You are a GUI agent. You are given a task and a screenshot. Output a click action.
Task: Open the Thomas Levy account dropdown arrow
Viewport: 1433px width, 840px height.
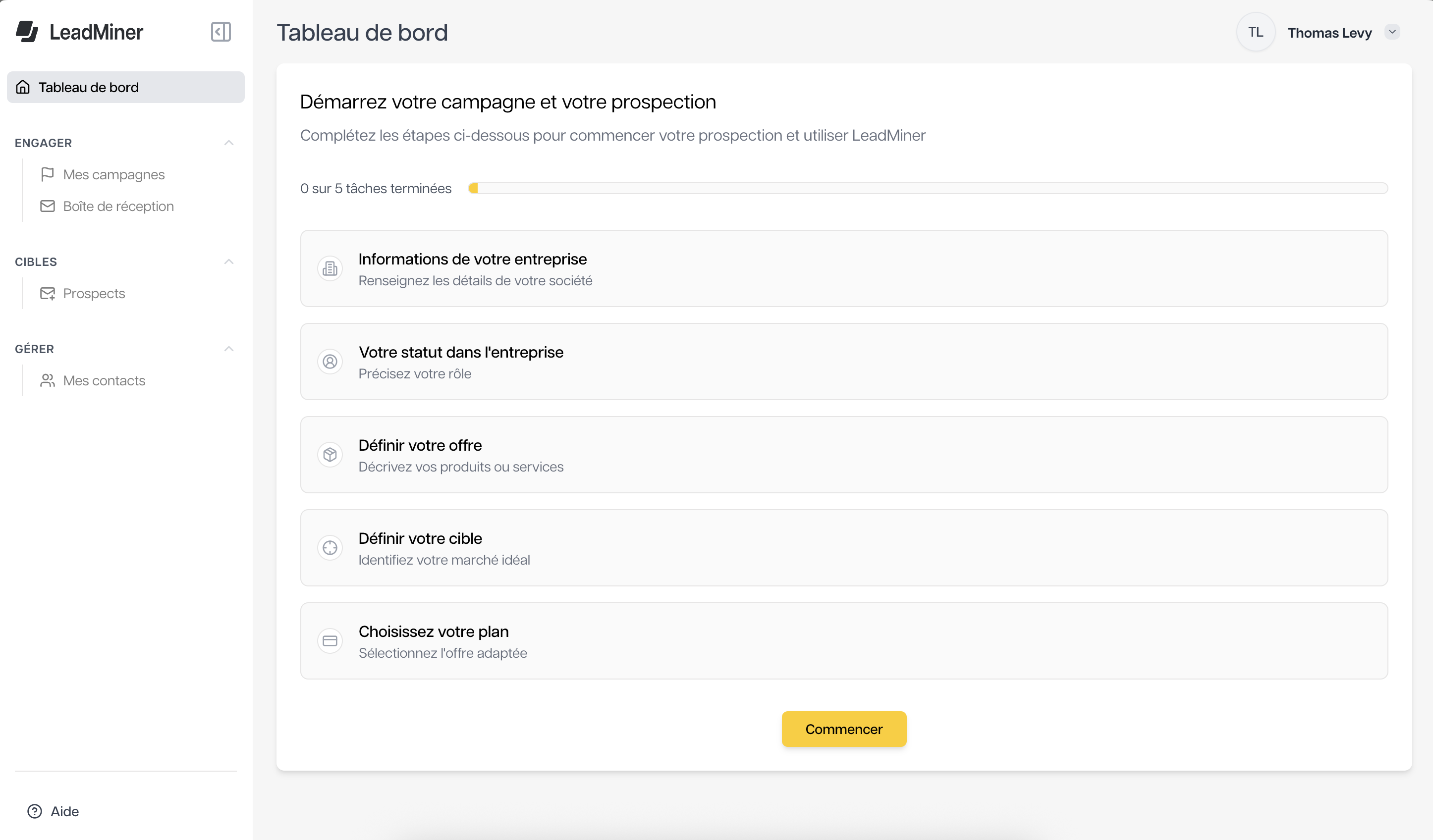1392,32
